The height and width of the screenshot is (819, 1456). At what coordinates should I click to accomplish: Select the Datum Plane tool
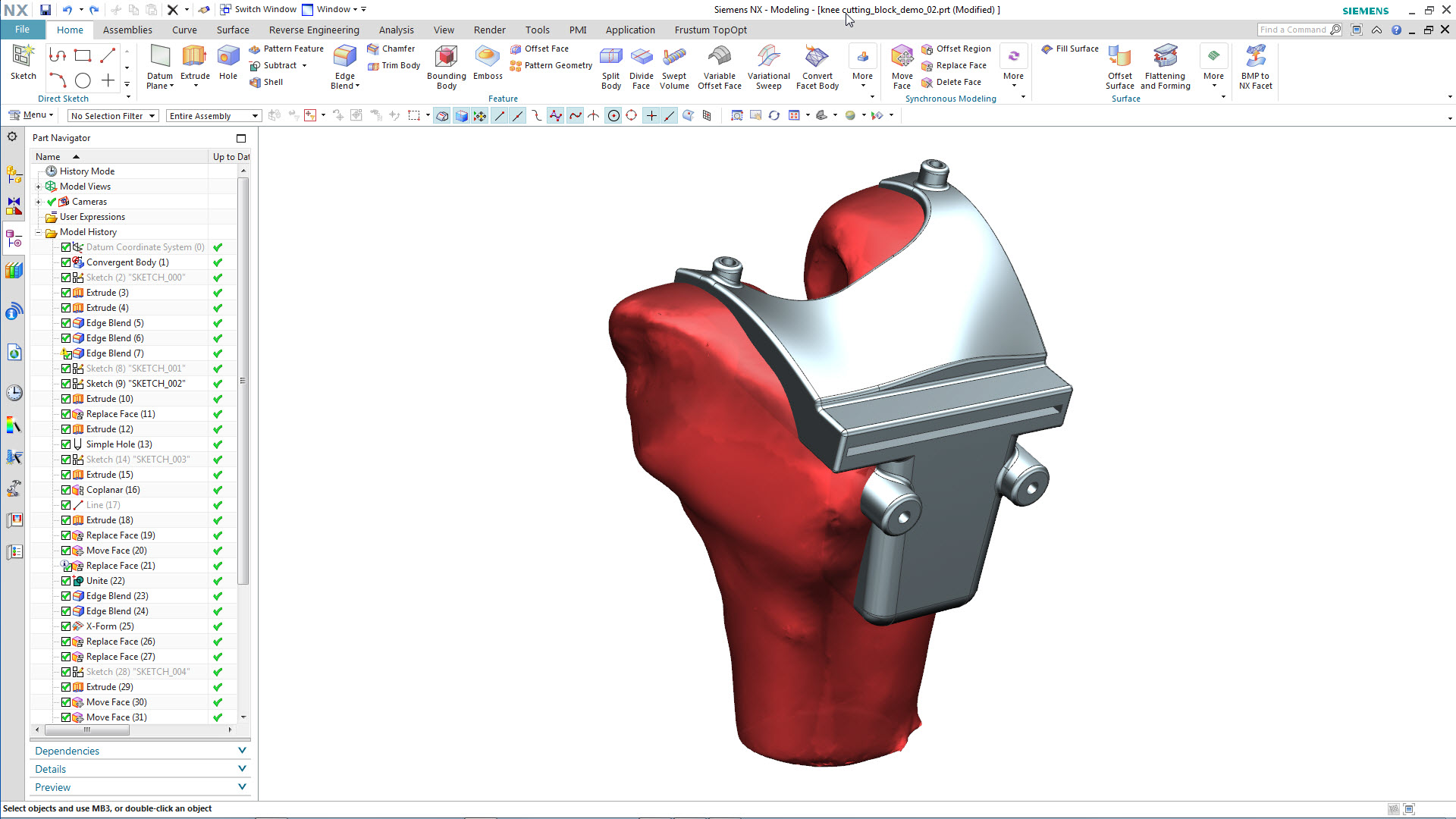coord(160,58)
